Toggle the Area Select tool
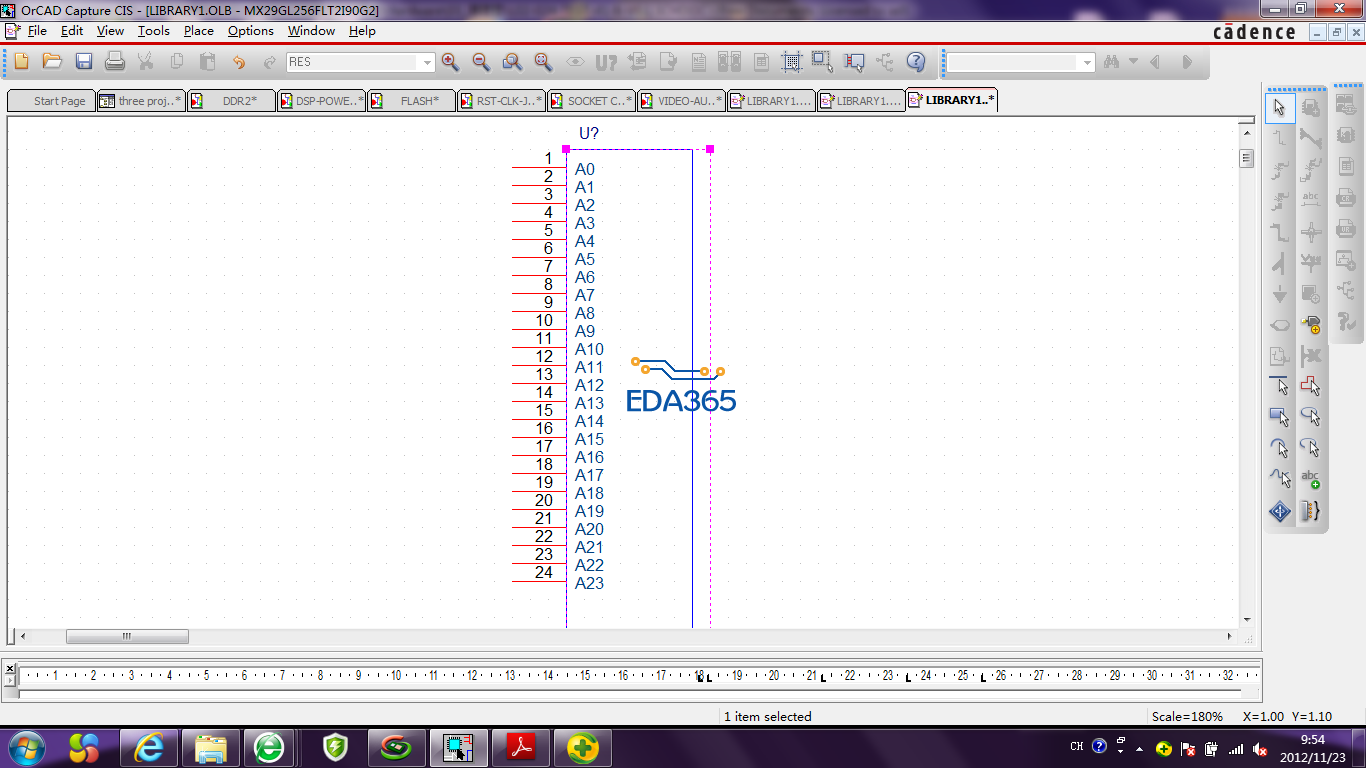Image resolution: width=1366 pixels, height=768 pixels. (822, 62)
